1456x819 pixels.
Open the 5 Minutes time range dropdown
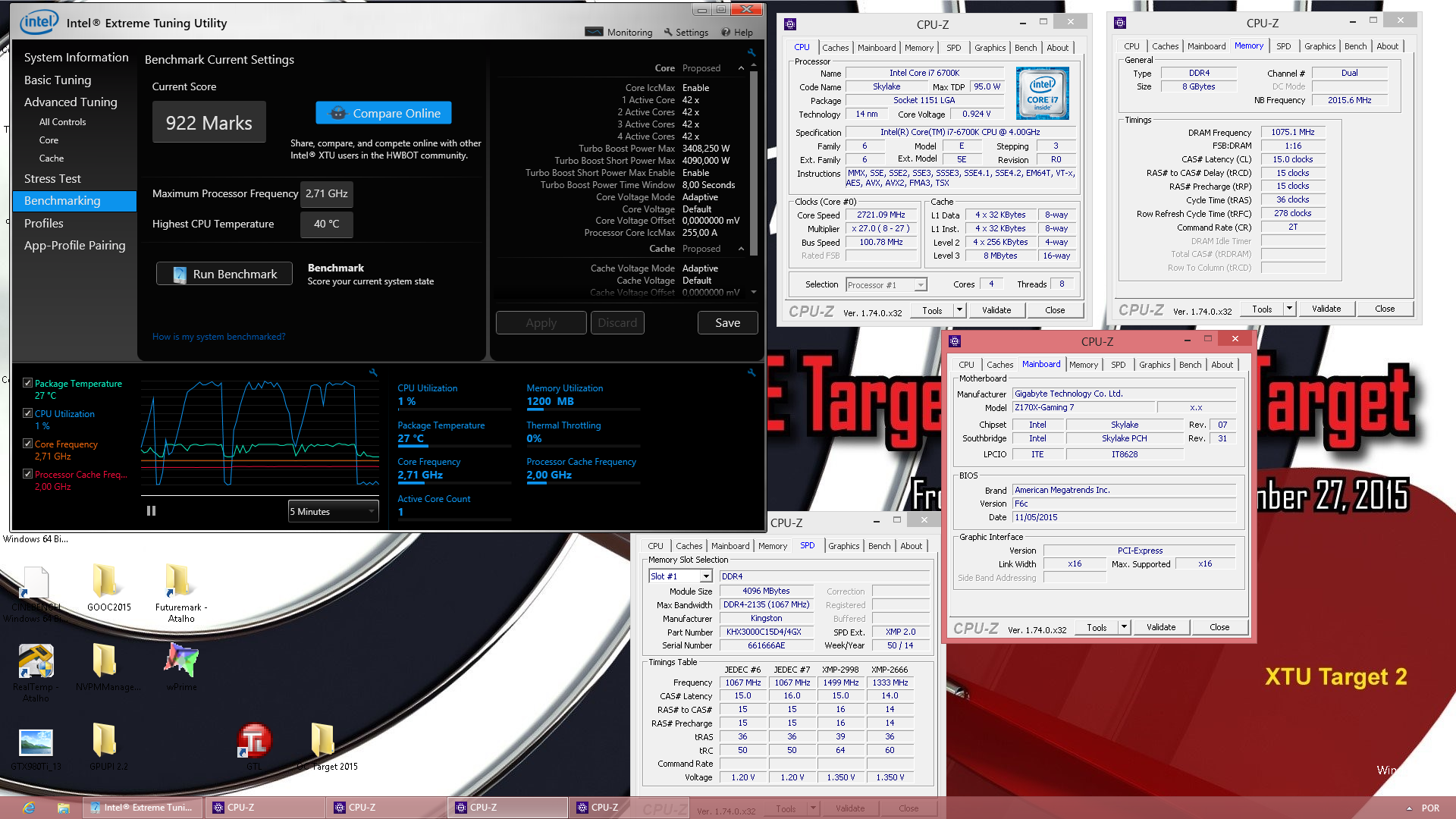tap(333, 511)
